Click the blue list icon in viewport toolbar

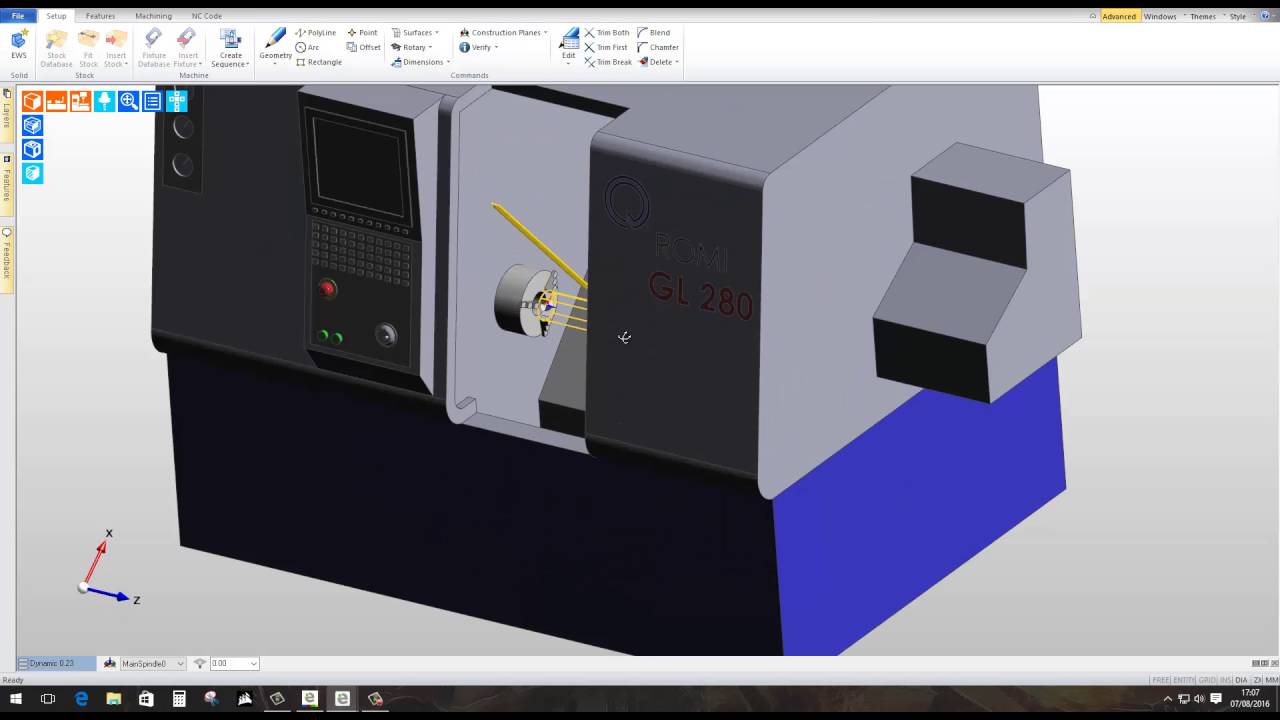click(x=153, y=101)
